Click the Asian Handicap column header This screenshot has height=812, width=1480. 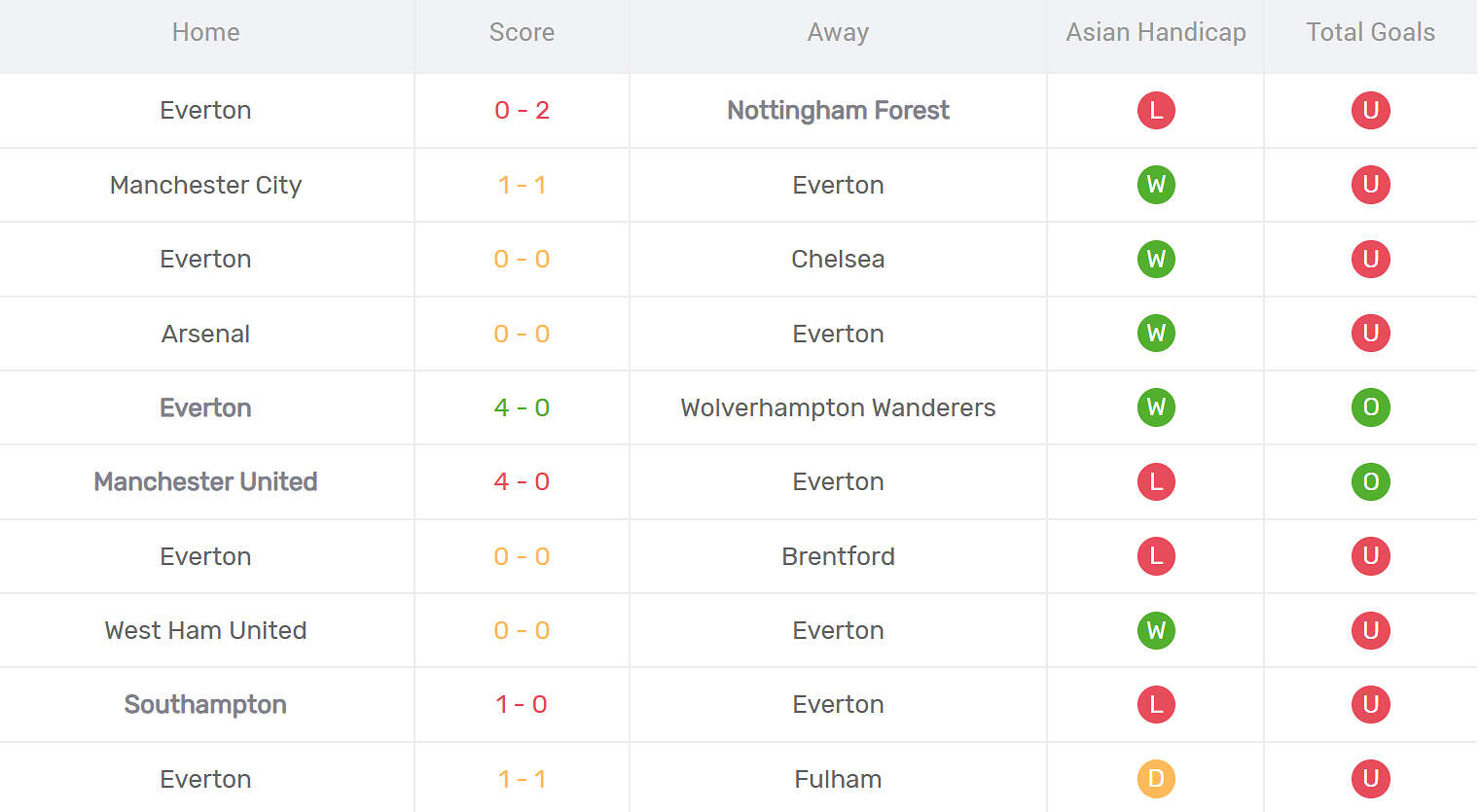[1156, 32]
